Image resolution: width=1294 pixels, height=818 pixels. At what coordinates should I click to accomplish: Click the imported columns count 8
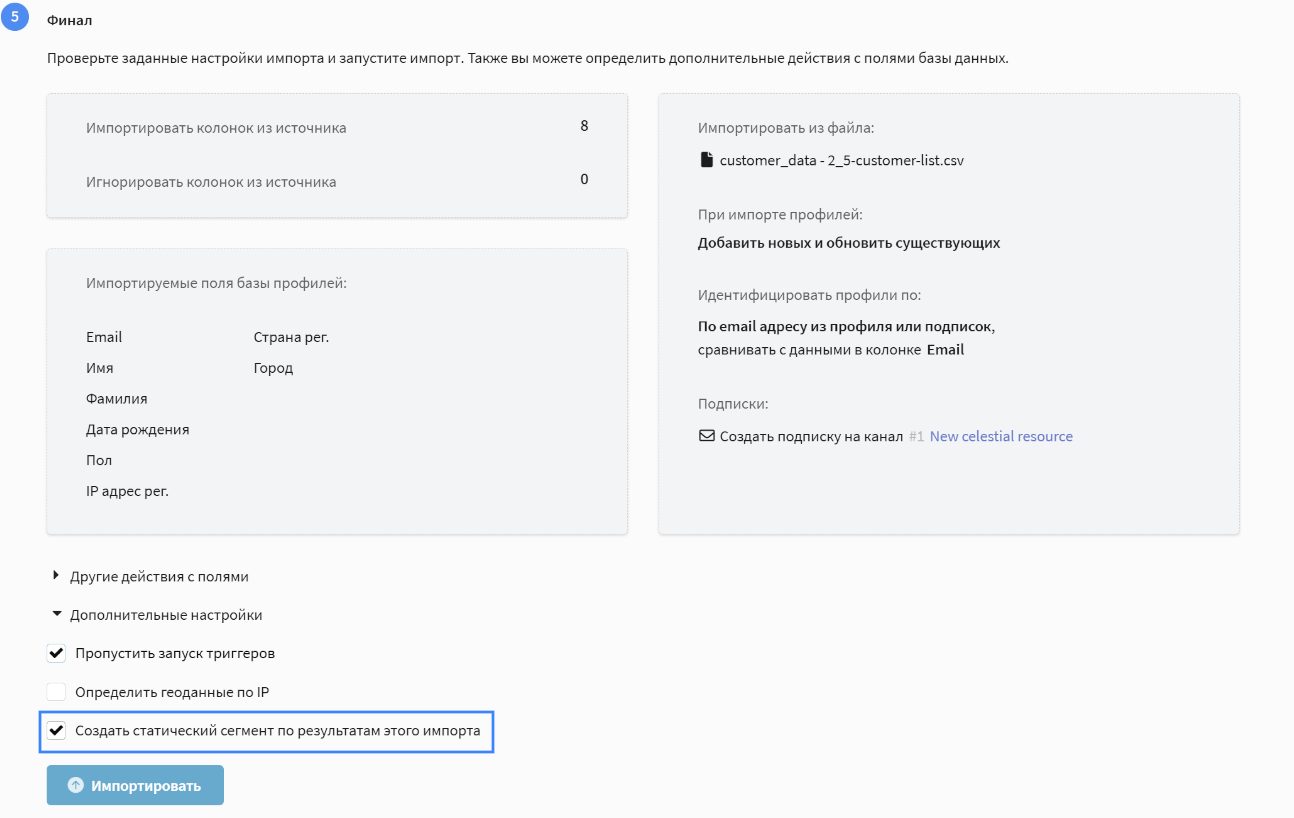(584, 126)
